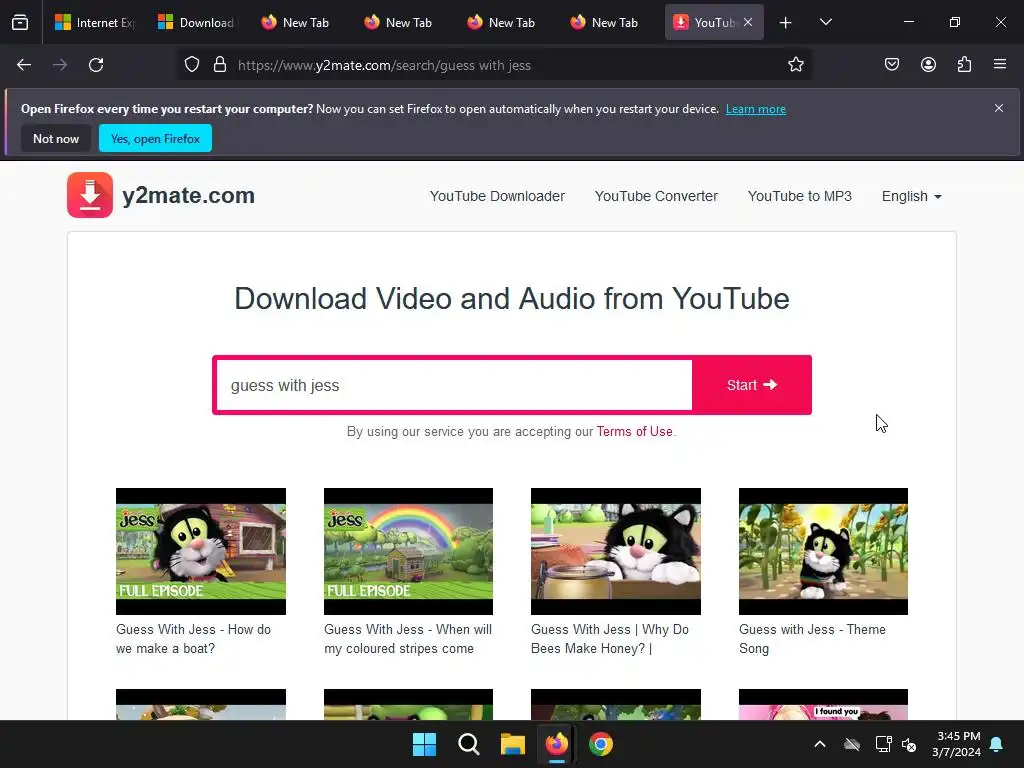Image resolution: width=1024 pixels, height=768 pixels.
Task: Click the y2mate.com site title
Action: click(188, 195)
